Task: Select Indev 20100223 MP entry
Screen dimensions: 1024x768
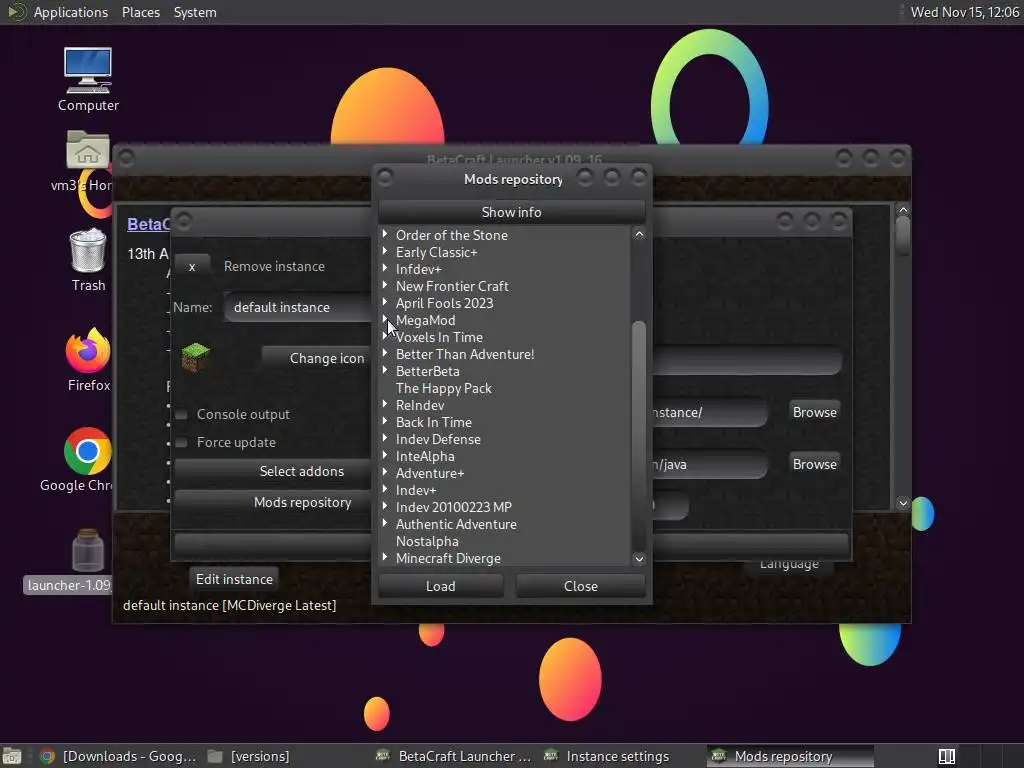Action: coord(454,507)
